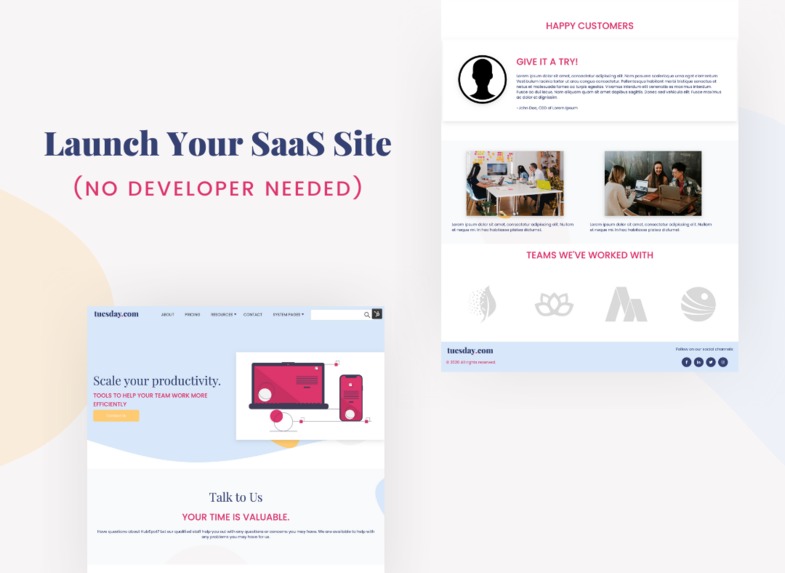Image resolution: width=785 pixels, height=573 pixels.
Task: Click the Twitter bird icon in footer
Action: (x=711, y=362)
